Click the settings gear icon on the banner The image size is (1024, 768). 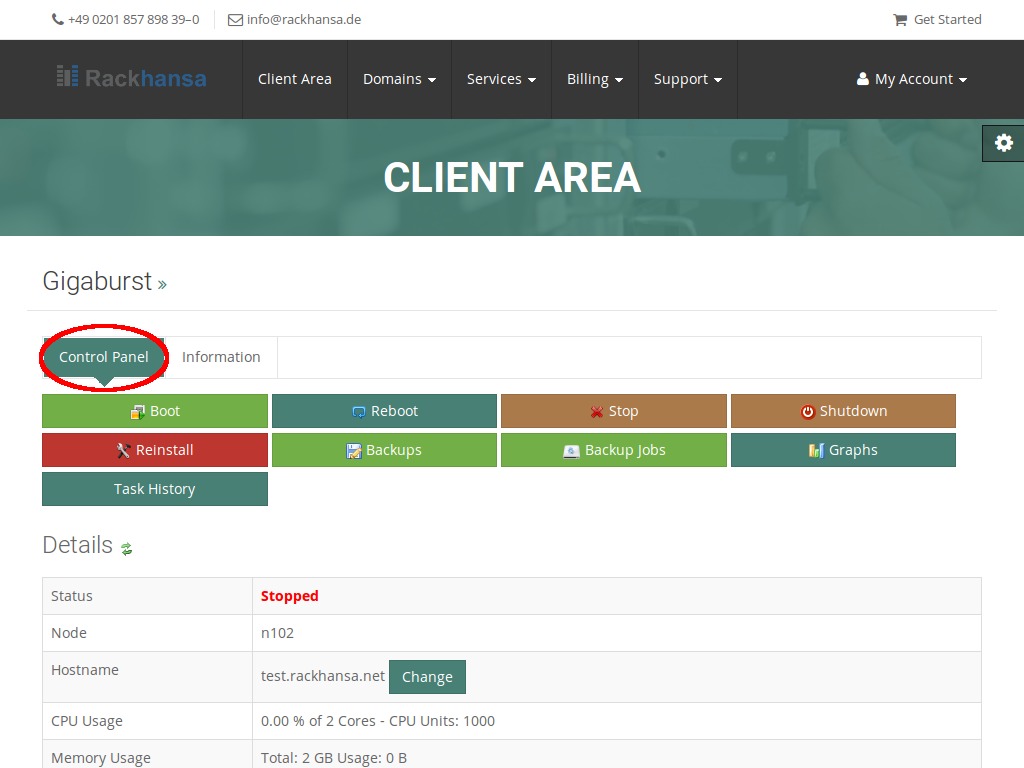(x=1003, y=143)
